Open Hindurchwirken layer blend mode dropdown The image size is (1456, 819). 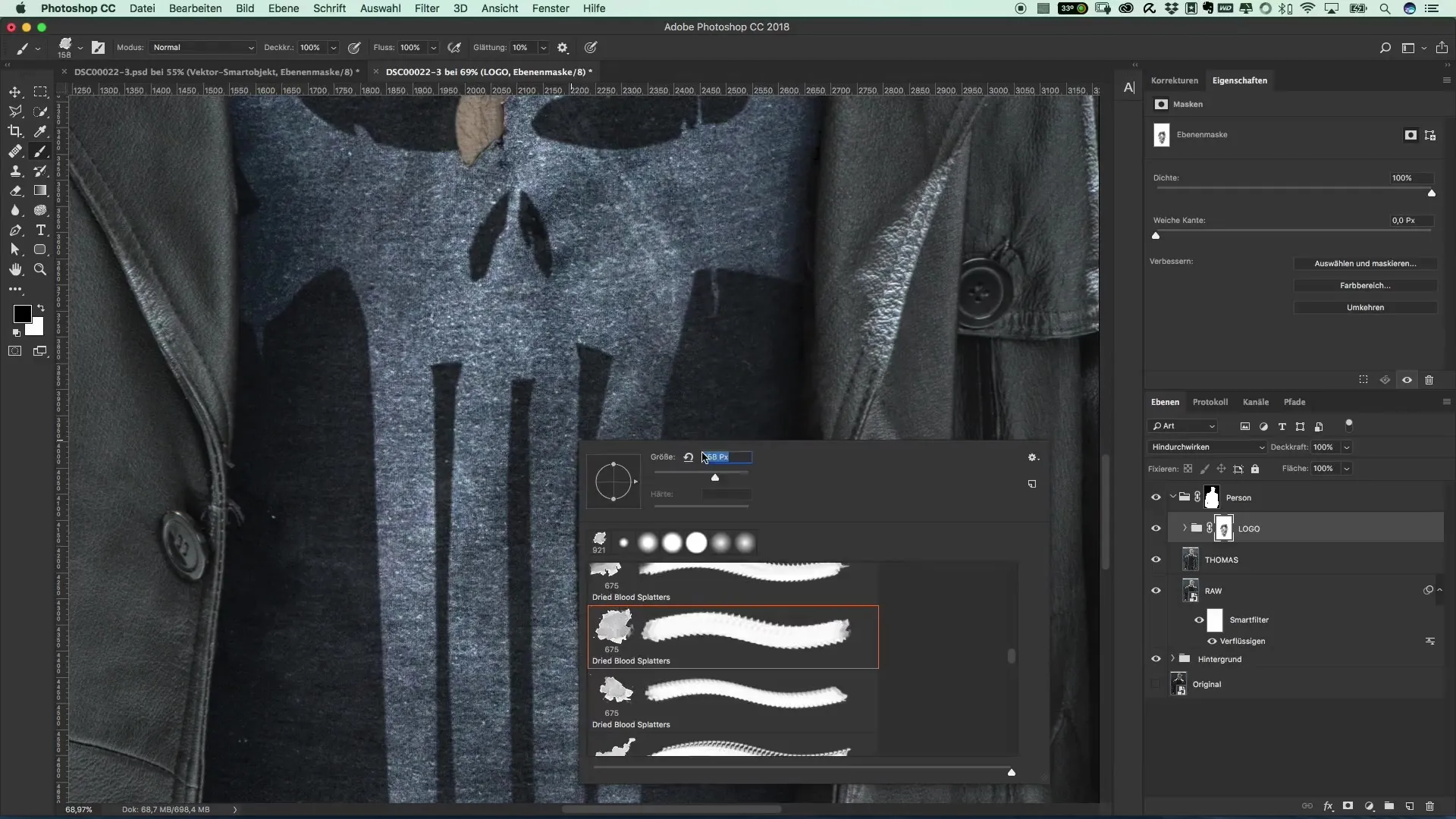click(x=1207, y=447)
